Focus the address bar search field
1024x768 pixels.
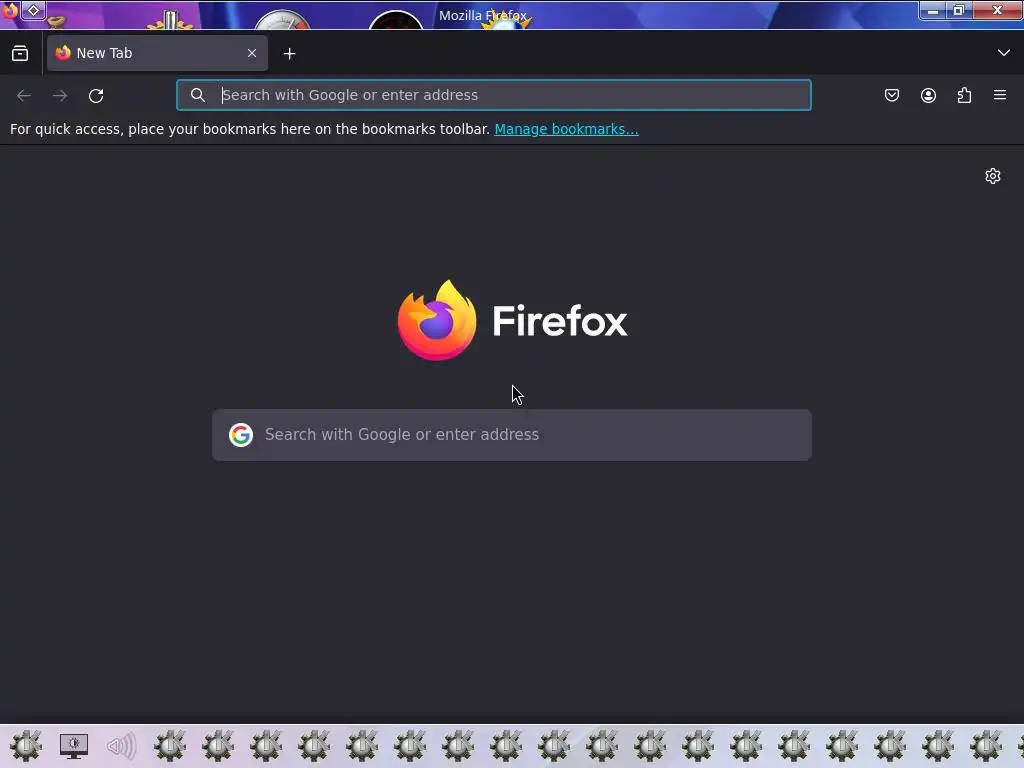494,95
